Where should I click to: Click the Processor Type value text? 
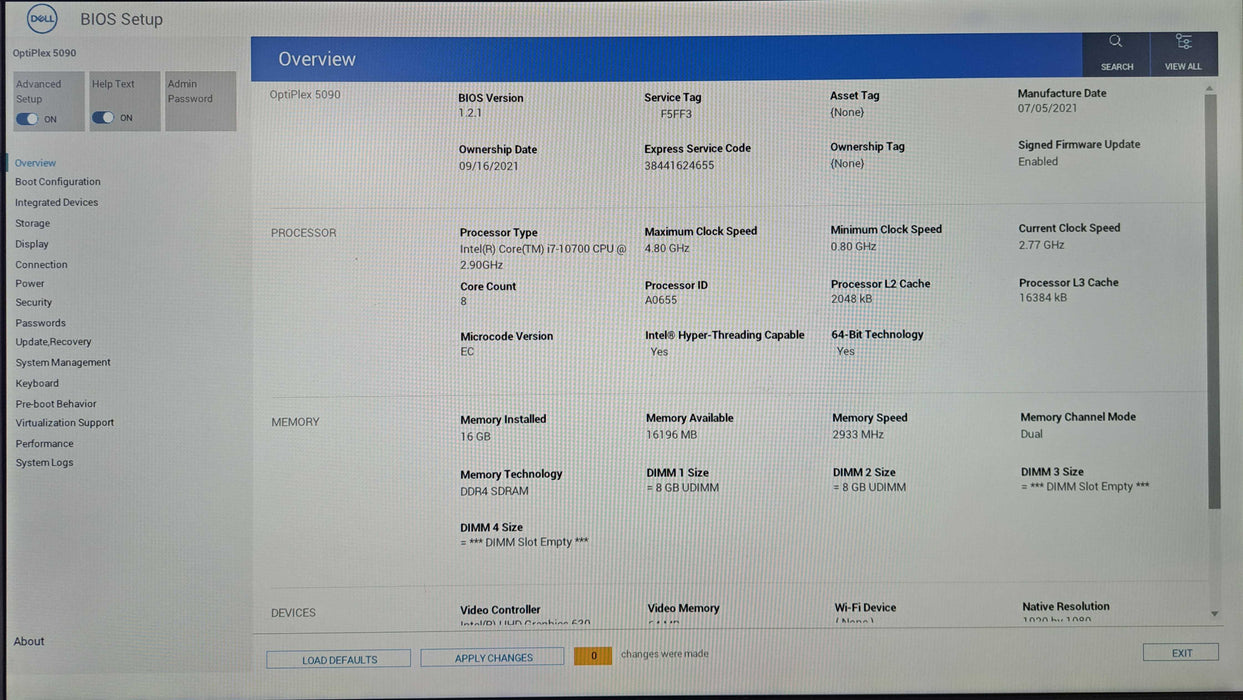(x=543, y=257)
